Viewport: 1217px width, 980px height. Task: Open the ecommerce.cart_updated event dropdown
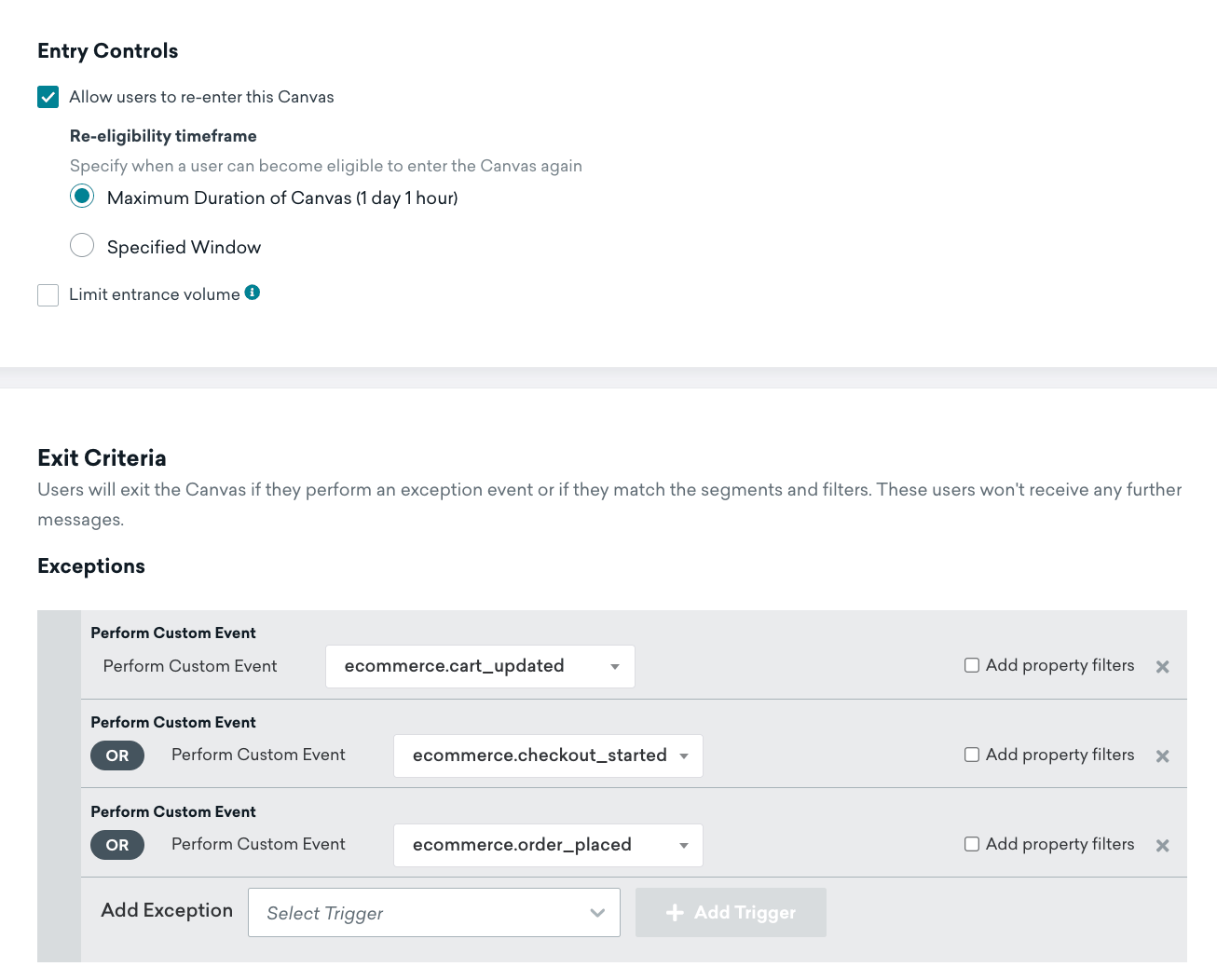480,667
